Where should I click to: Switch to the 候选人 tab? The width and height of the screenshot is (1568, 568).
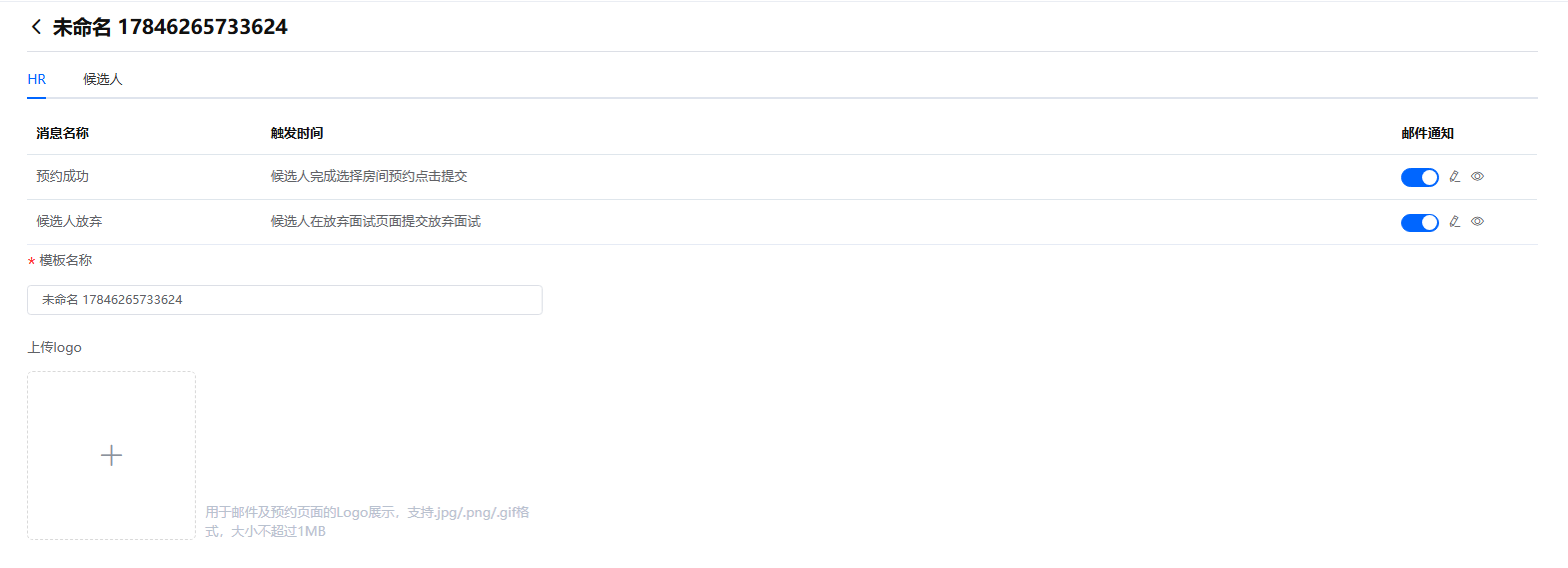click(102, 79)
